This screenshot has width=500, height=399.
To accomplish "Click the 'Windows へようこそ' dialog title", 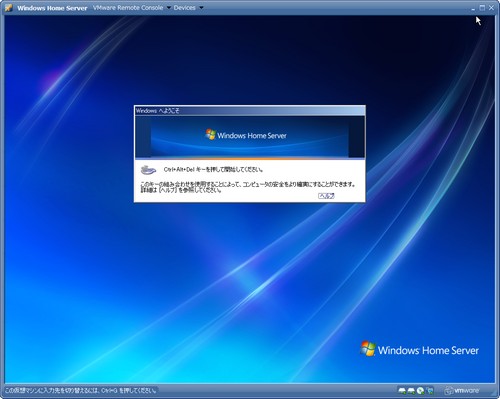I will 157,111.
